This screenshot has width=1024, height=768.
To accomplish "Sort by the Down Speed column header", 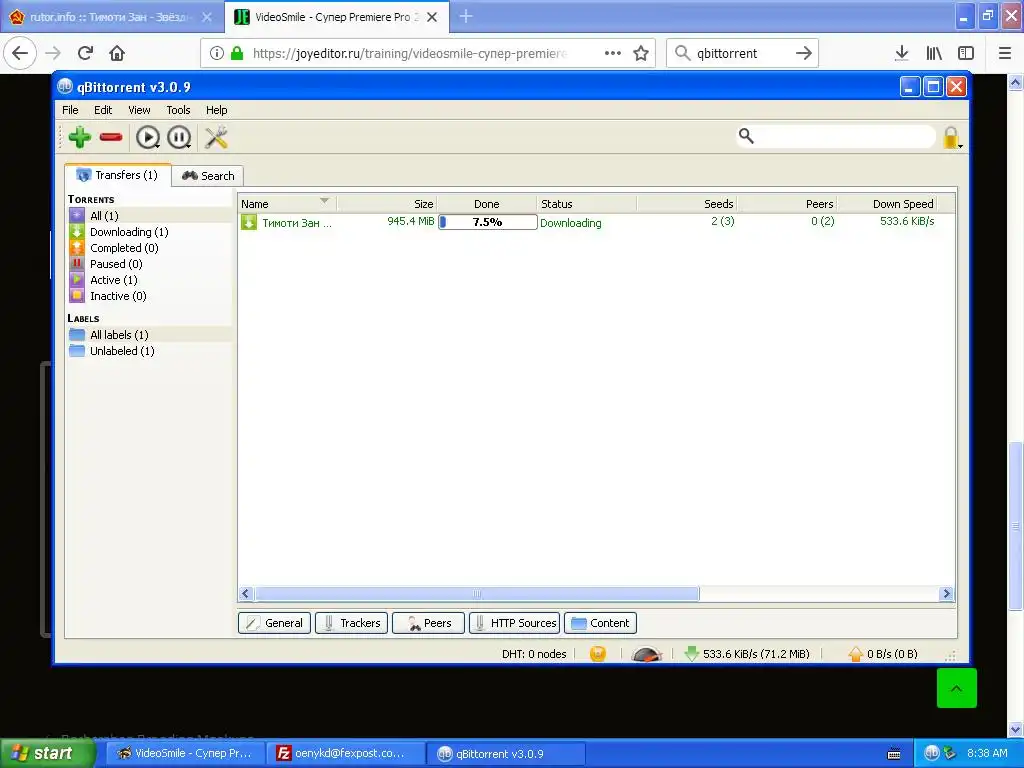I will (x=887, y=204).
